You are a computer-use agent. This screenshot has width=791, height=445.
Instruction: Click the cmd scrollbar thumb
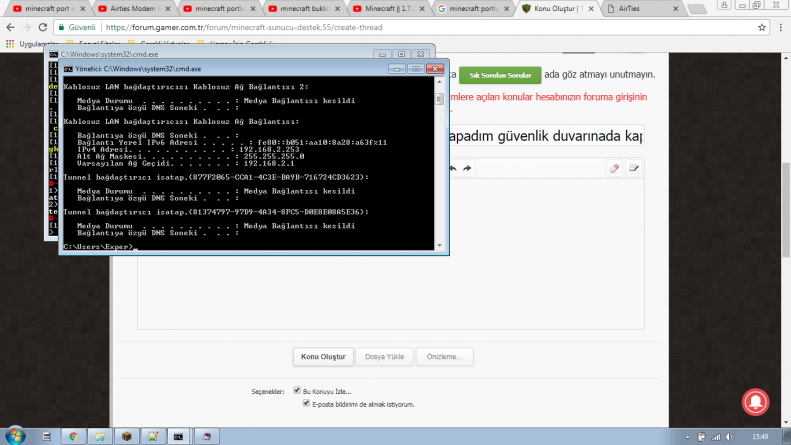[439, 98]
